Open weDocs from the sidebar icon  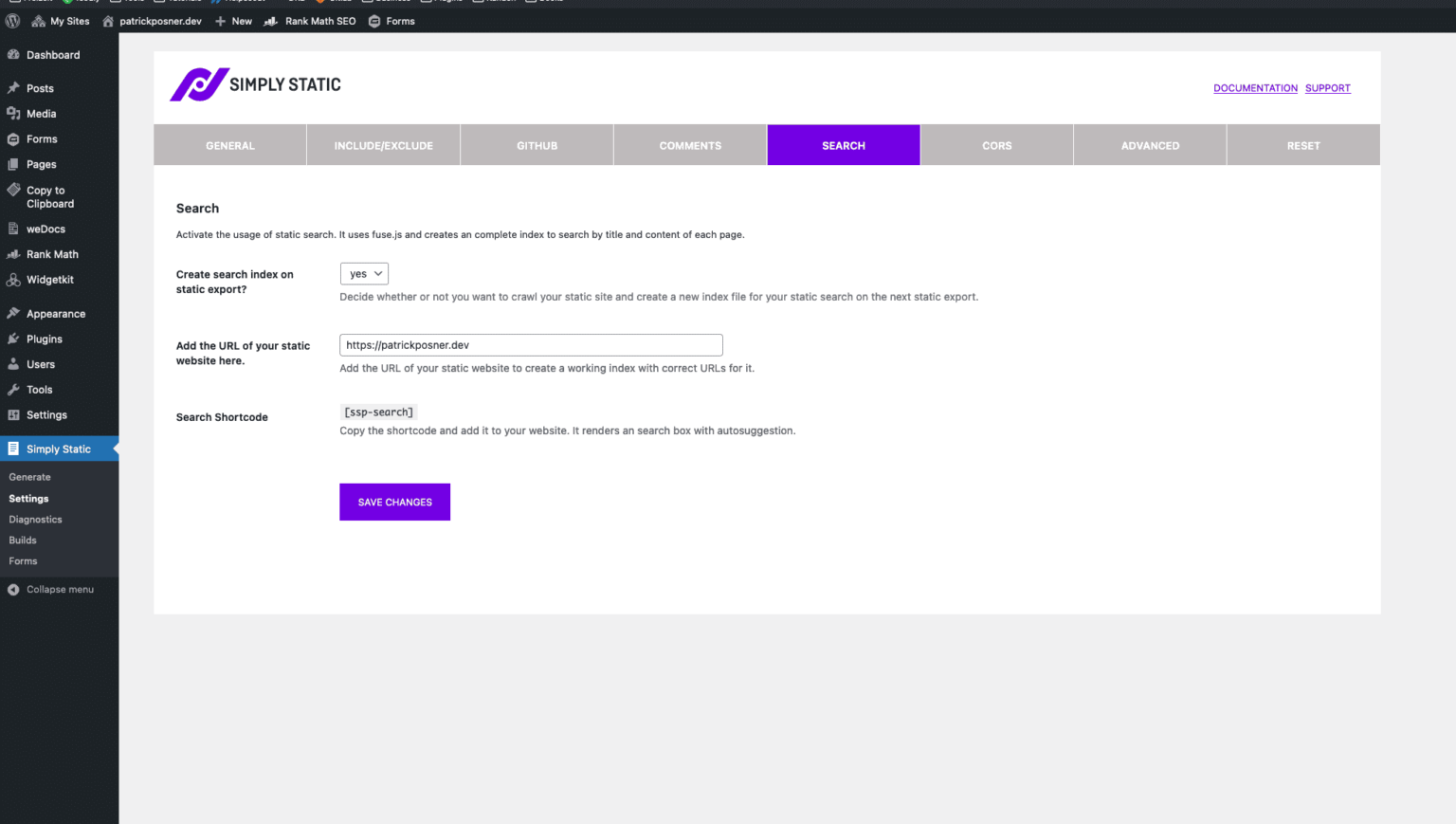[x=14, y=229]
